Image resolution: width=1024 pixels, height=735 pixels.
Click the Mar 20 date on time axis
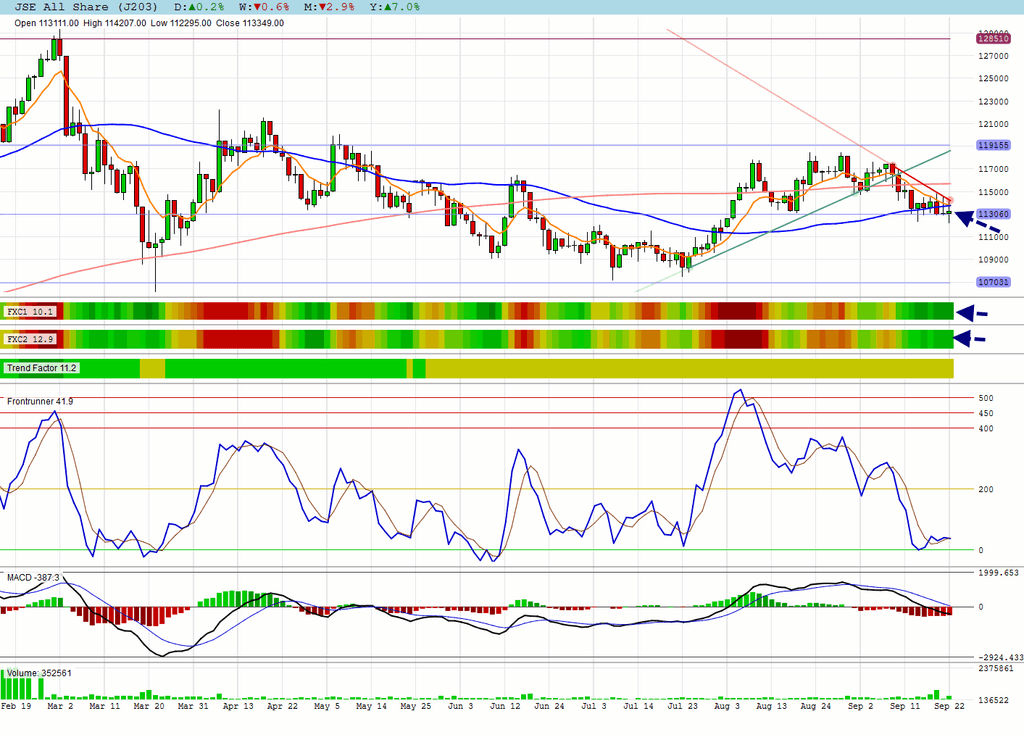click(x=149, y=706)
